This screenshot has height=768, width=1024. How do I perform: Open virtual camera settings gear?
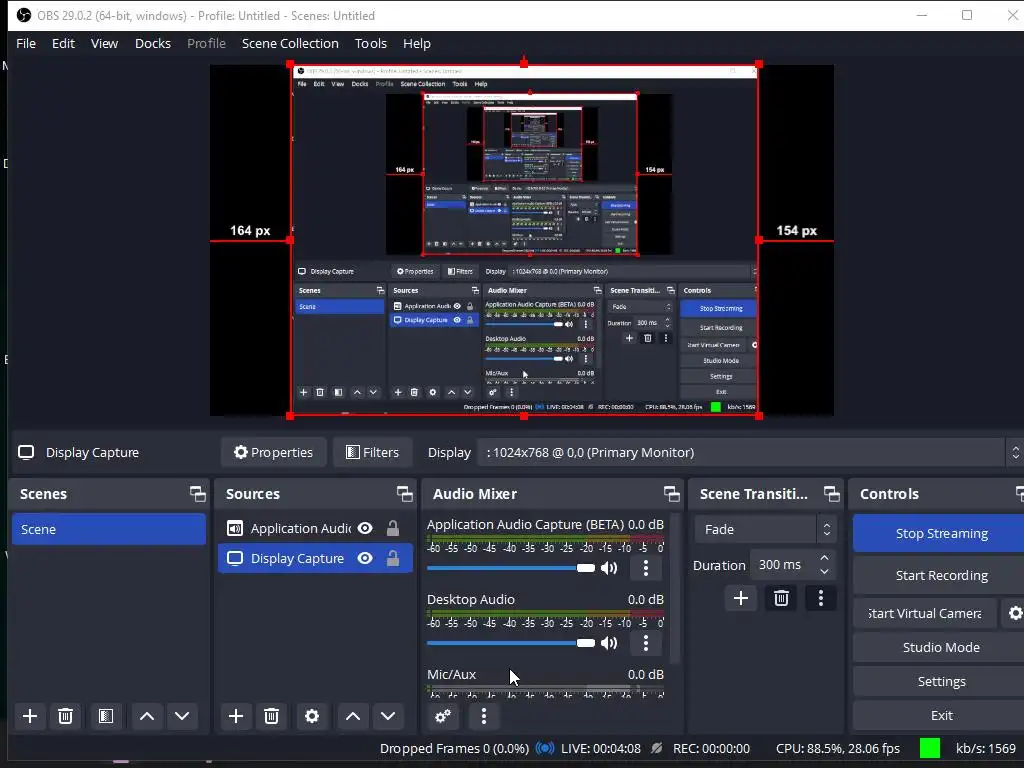pos(1015,613)
